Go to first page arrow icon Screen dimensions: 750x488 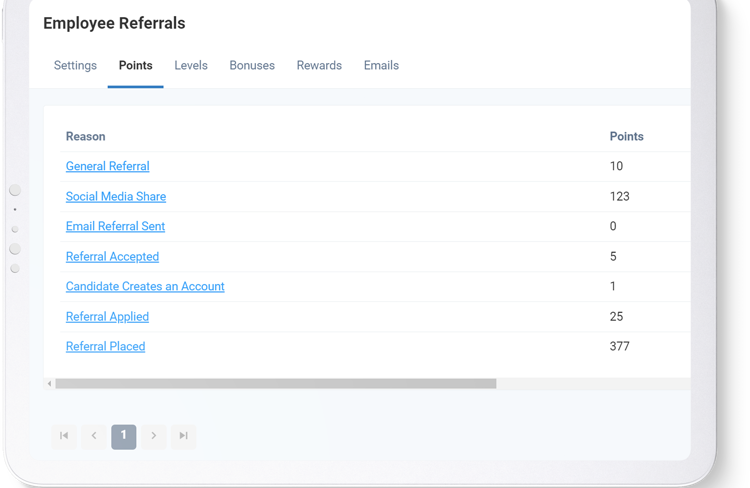click(x=64, y=436)
